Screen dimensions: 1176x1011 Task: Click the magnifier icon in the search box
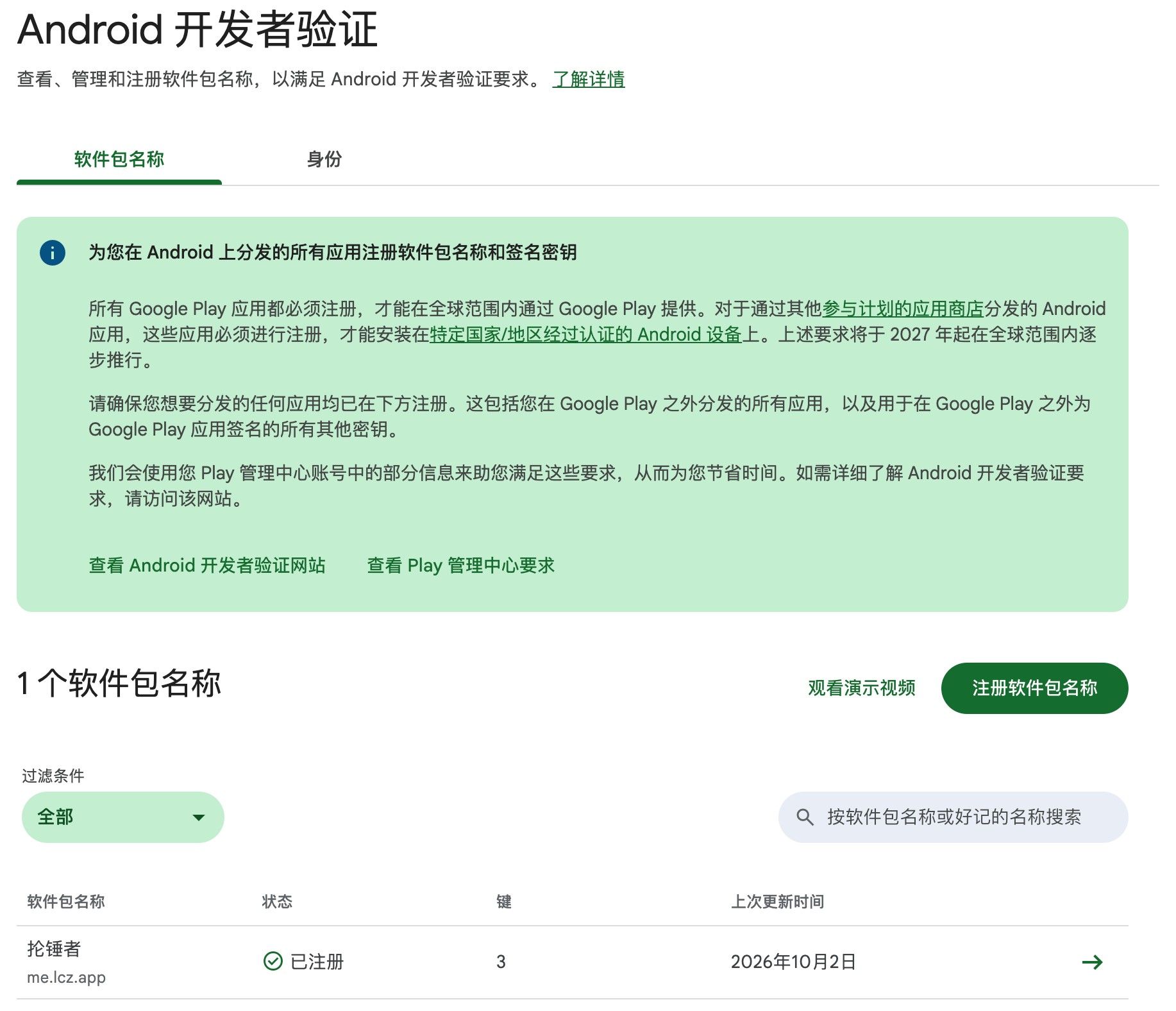tap(805, 817)
